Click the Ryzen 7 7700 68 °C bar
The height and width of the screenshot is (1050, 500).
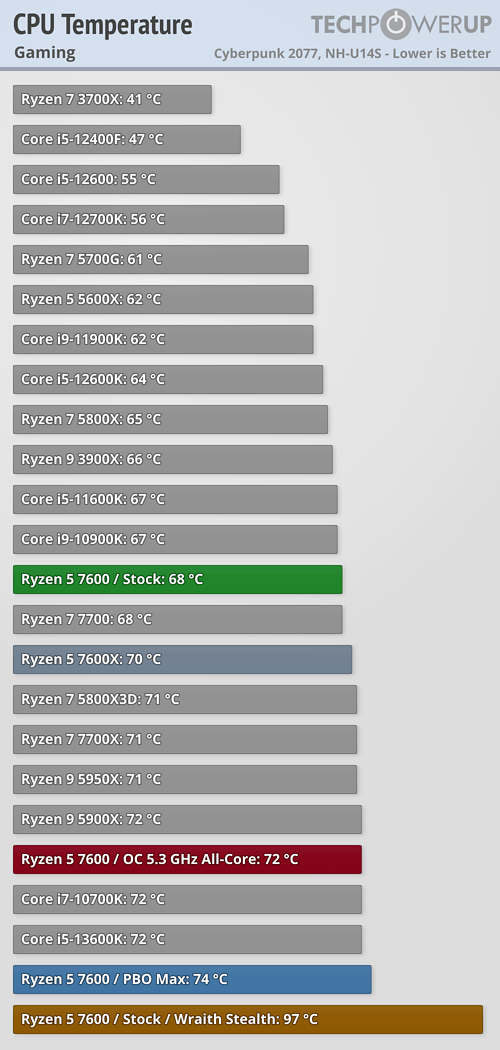(x=178, y=619)
